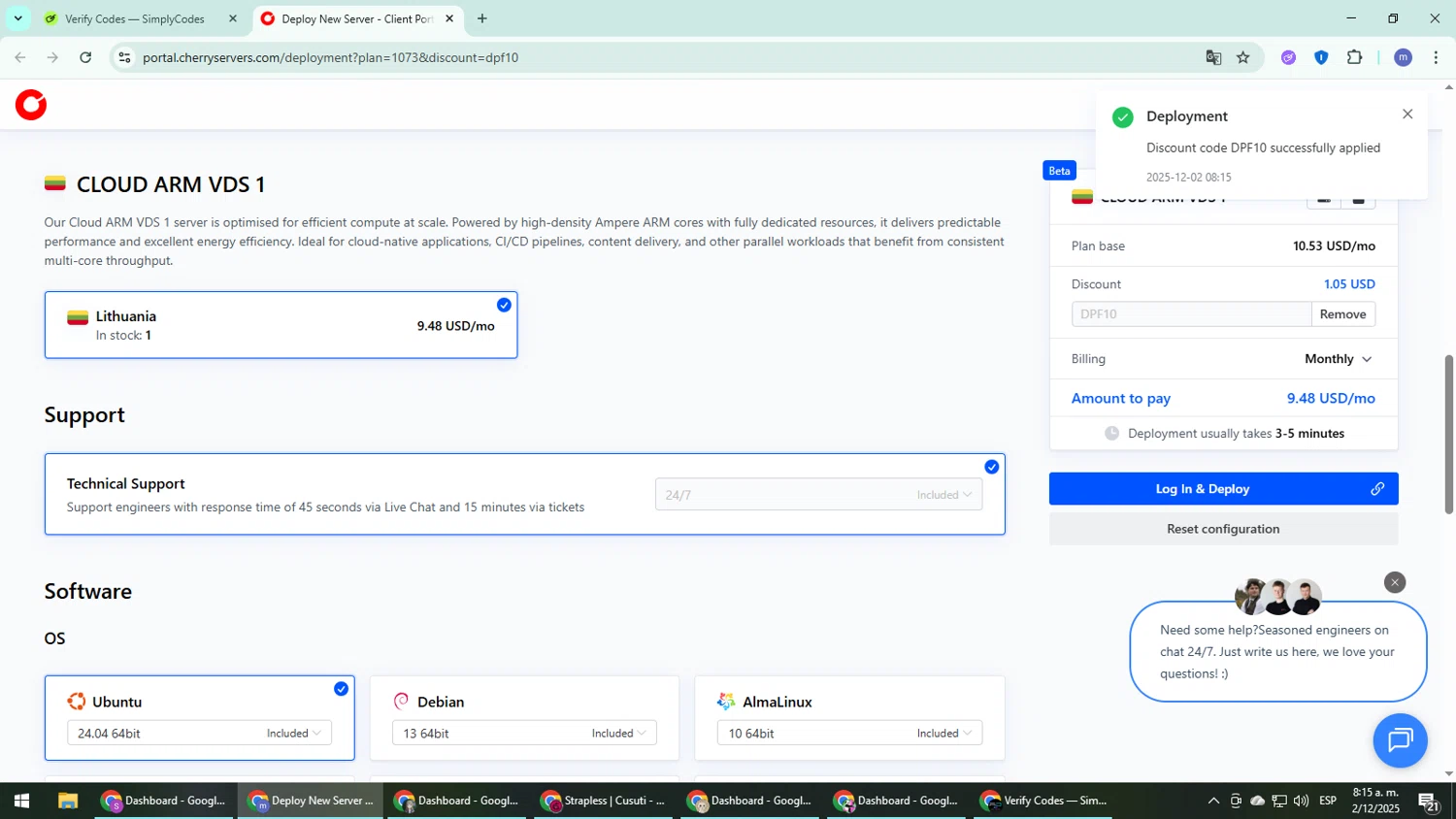
Task: Click the taskbar clock 8:15 a. m.
Action: pos(1375,793)
